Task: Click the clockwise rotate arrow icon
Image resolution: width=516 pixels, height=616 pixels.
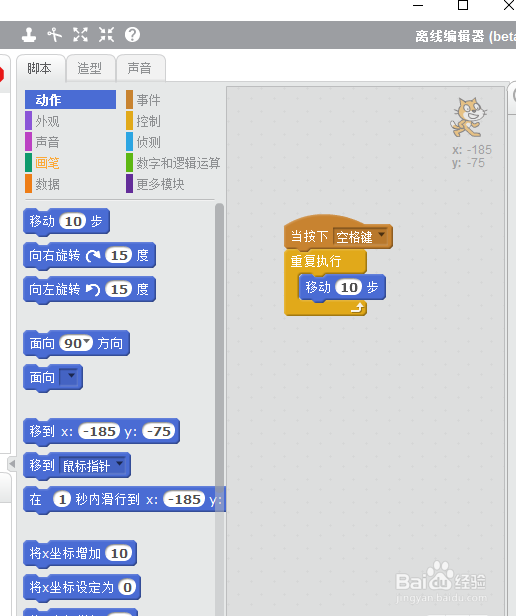Action: tap(93, 256)
